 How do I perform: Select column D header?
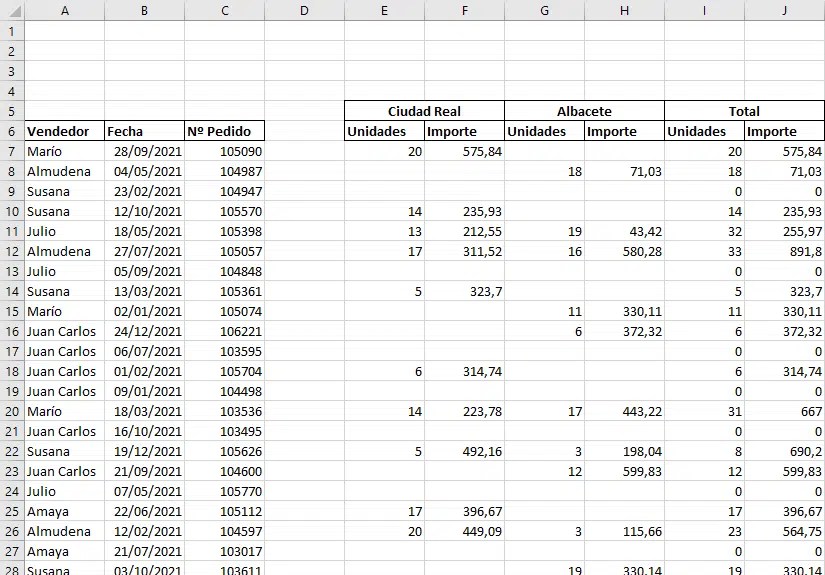coord(305,11)
